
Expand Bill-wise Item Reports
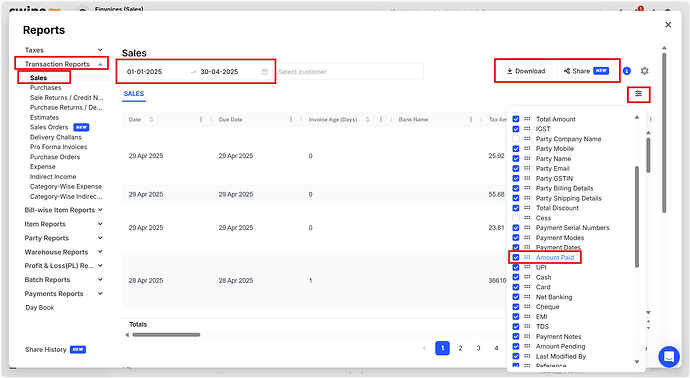coord(64,210)
